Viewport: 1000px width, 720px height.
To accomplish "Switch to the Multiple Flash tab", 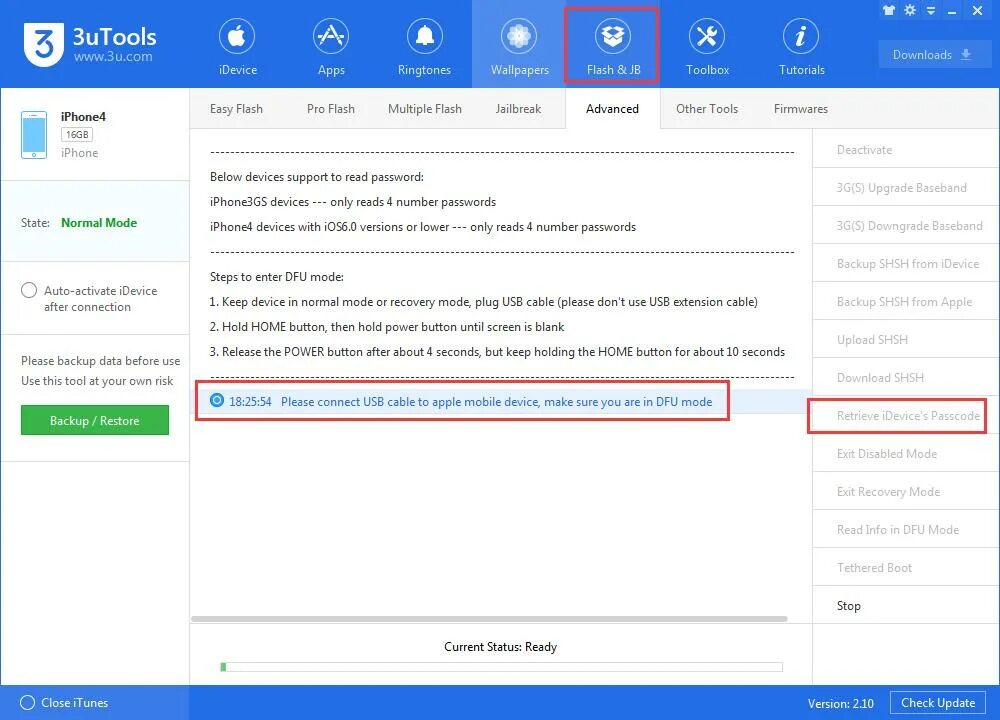I will tap(425, 108).
